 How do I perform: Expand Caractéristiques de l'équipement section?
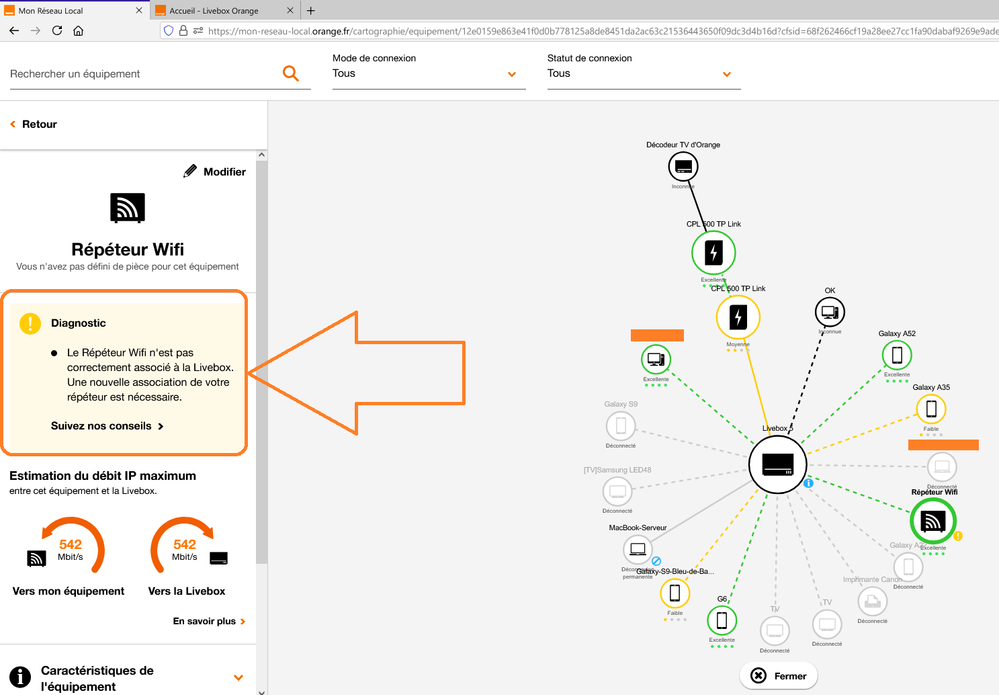click(237, 678)
